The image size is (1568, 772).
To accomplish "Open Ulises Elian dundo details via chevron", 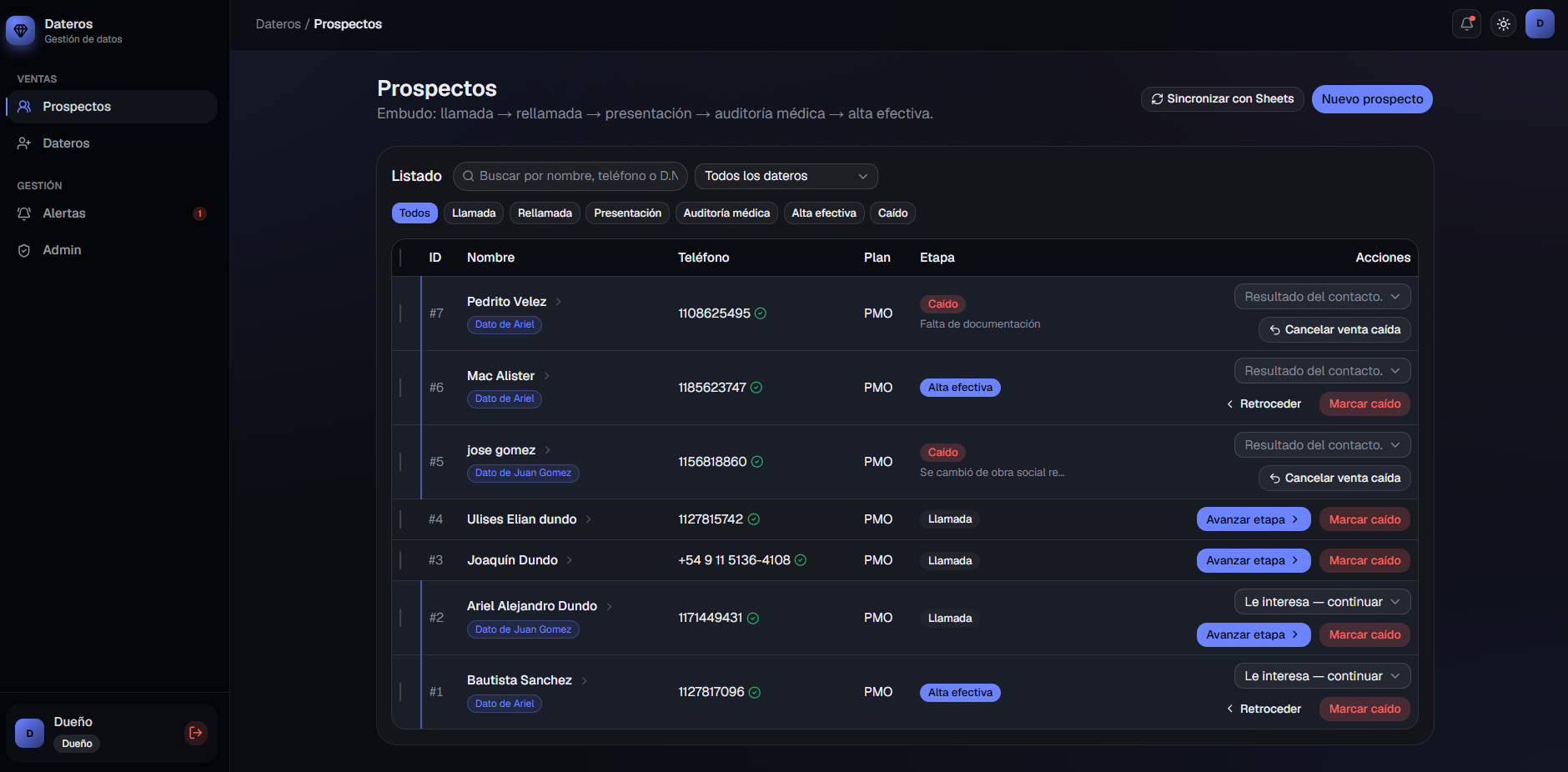I will (589, 519).
